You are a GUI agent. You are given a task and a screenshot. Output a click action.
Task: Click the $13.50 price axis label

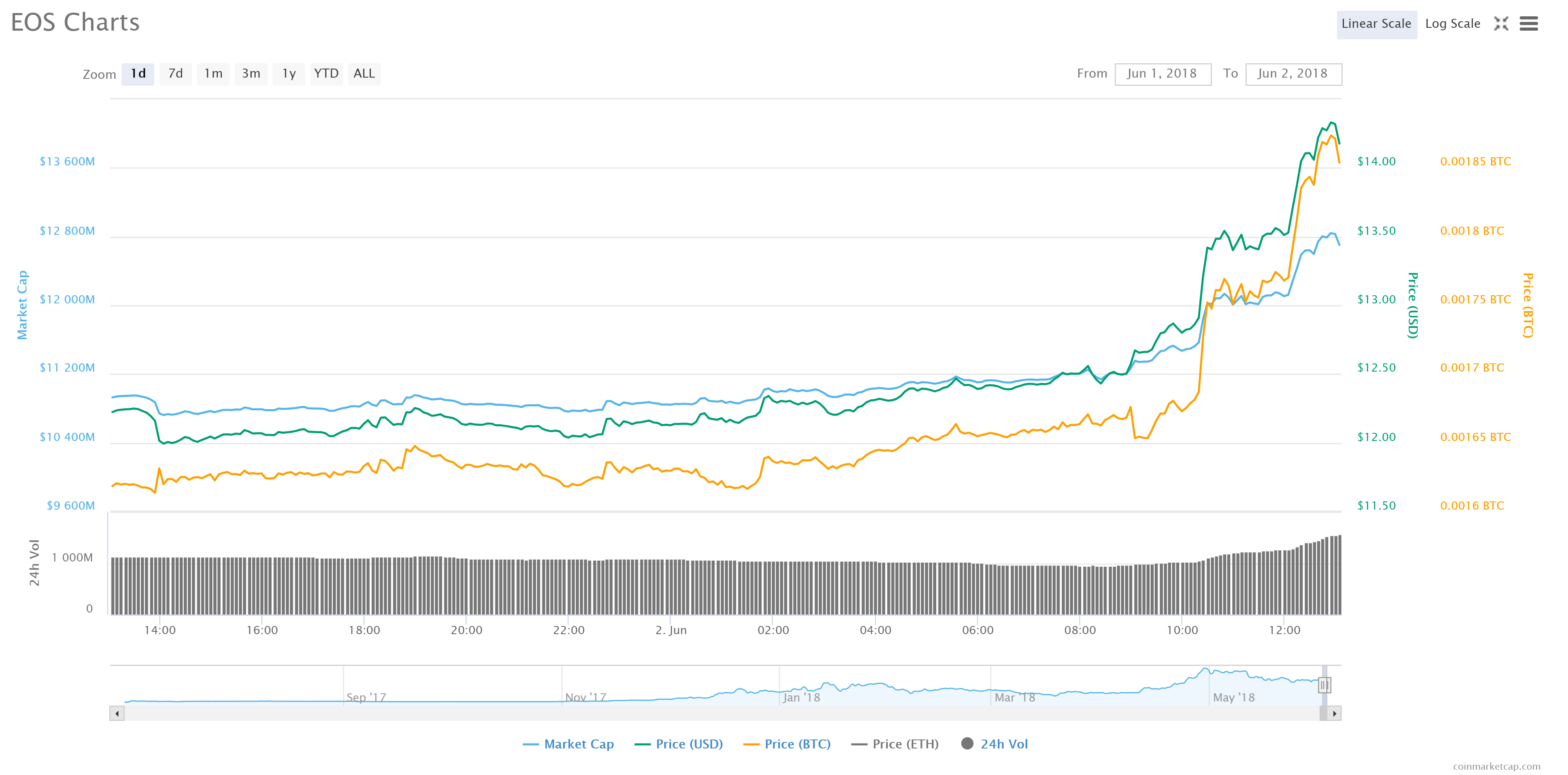(x=1376, y=231)
